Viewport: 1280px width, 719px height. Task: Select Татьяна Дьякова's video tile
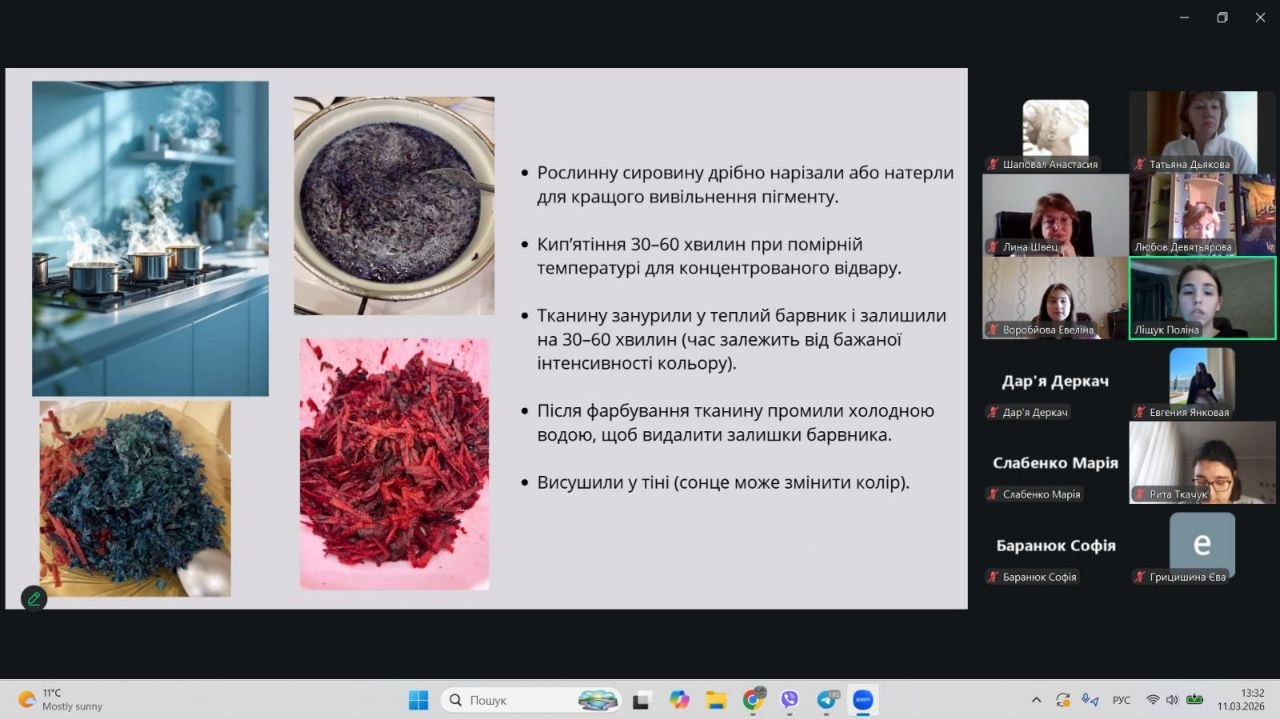1202,131
